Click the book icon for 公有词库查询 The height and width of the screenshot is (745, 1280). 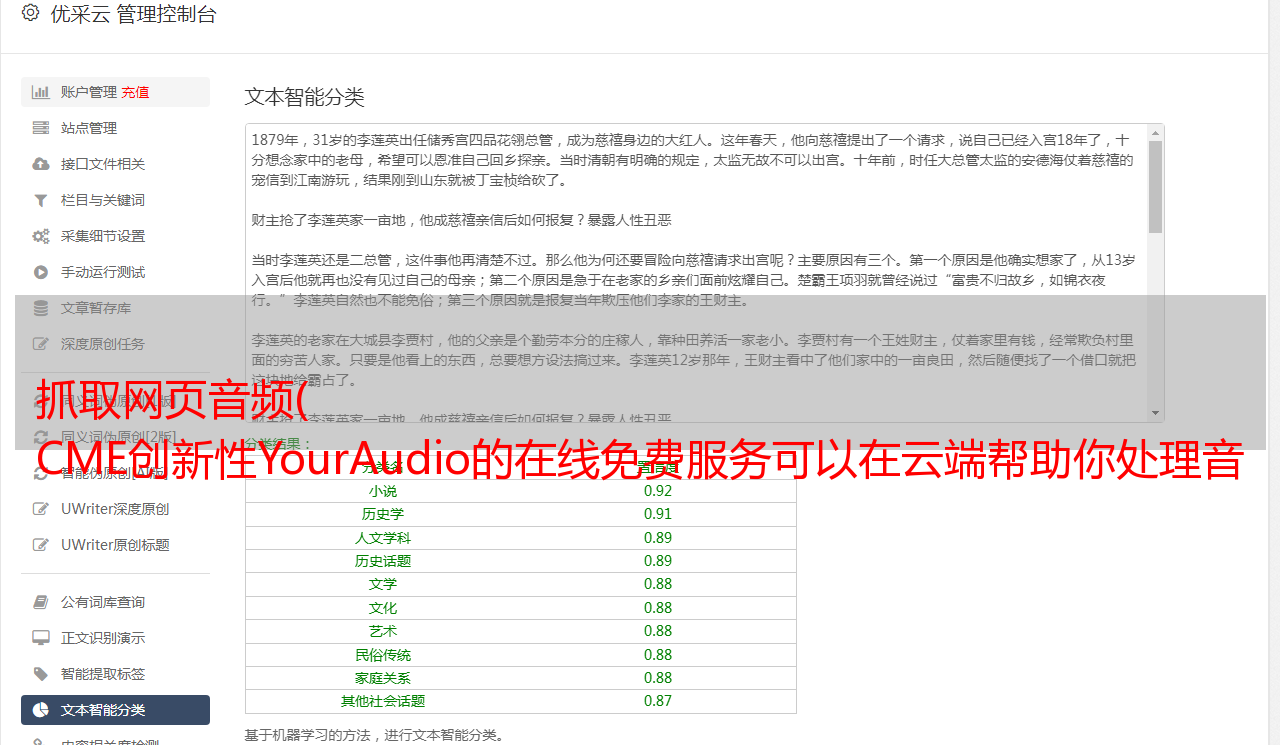(x=41, y=602)
